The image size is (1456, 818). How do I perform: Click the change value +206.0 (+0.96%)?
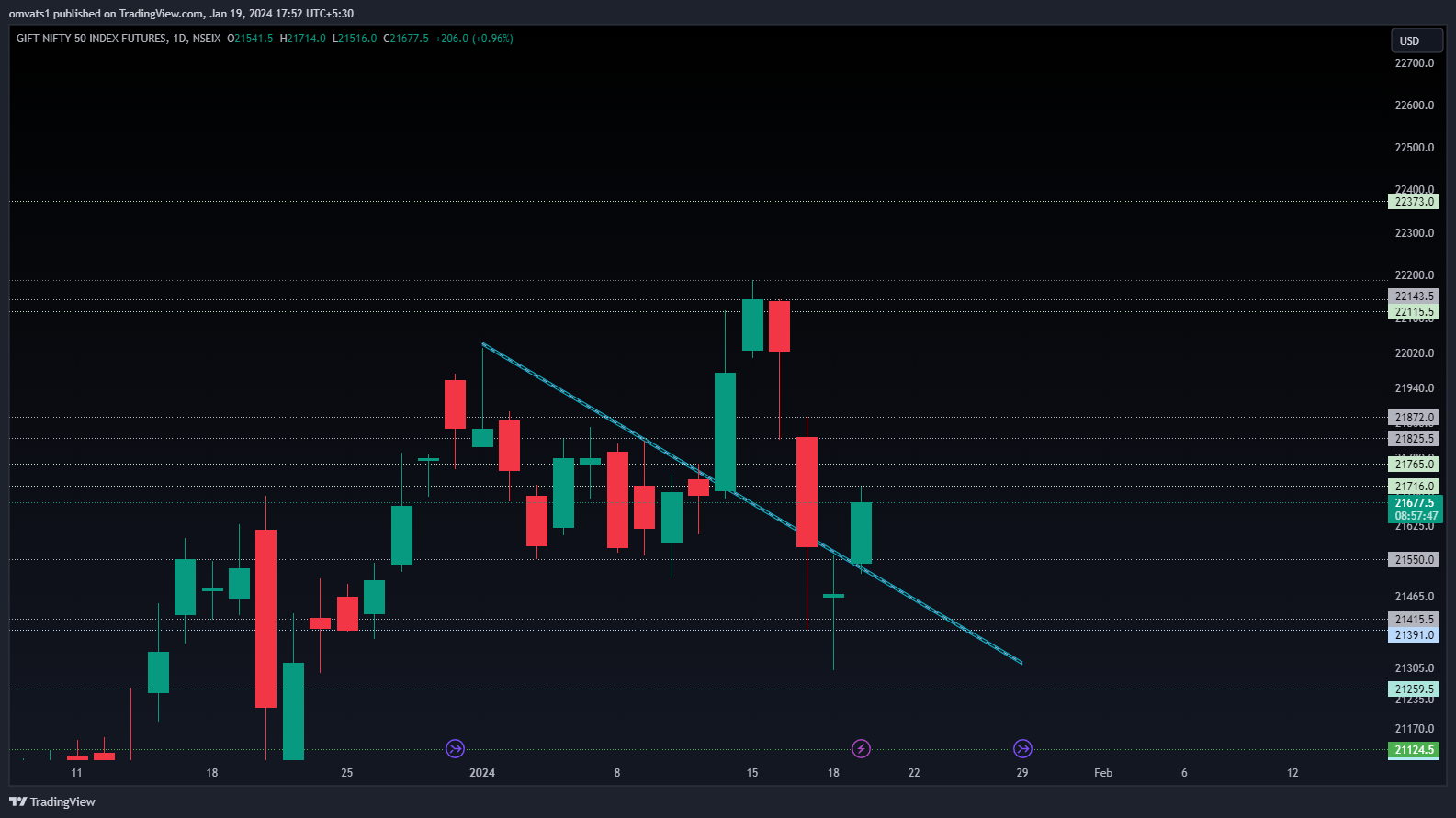click(474, 39)
